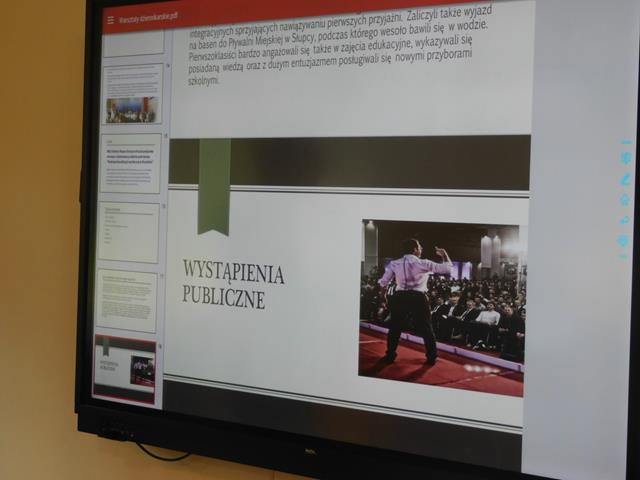Tap the home icon in the side toolbar
640x480 pixels.
point(625,200)
